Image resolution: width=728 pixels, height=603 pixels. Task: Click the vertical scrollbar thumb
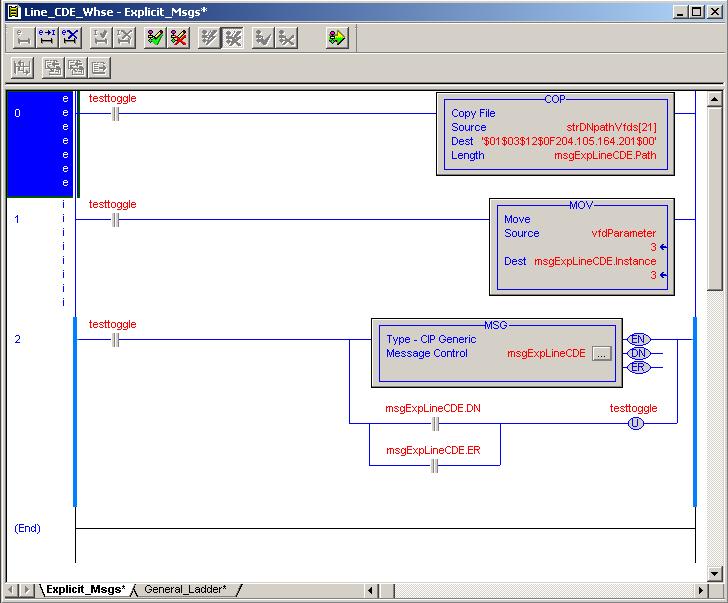point(714,199)
